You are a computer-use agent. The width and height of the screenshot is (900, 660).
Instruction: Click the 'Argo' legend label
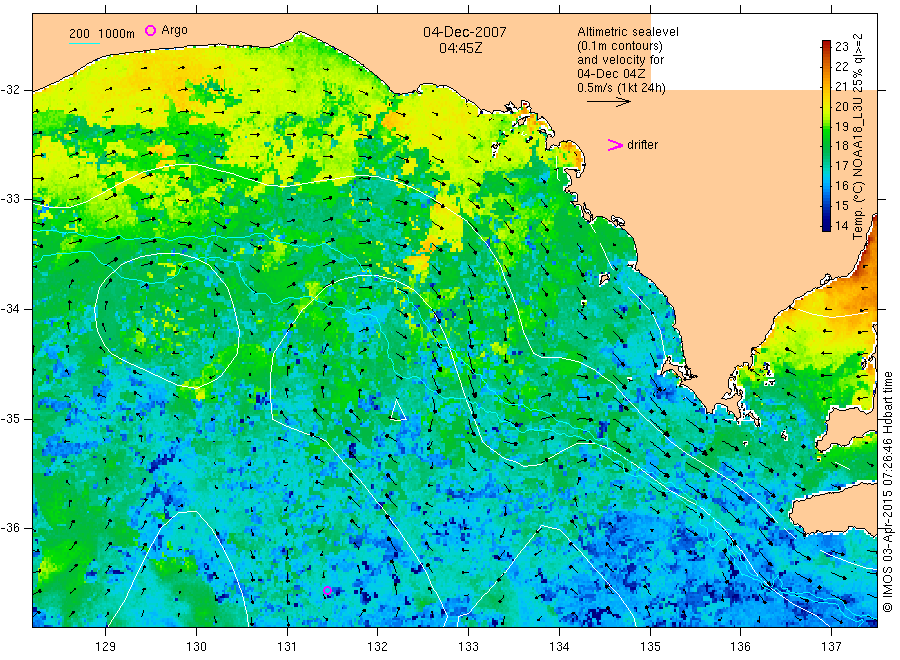pyautogui.click(x=174, y=30)
